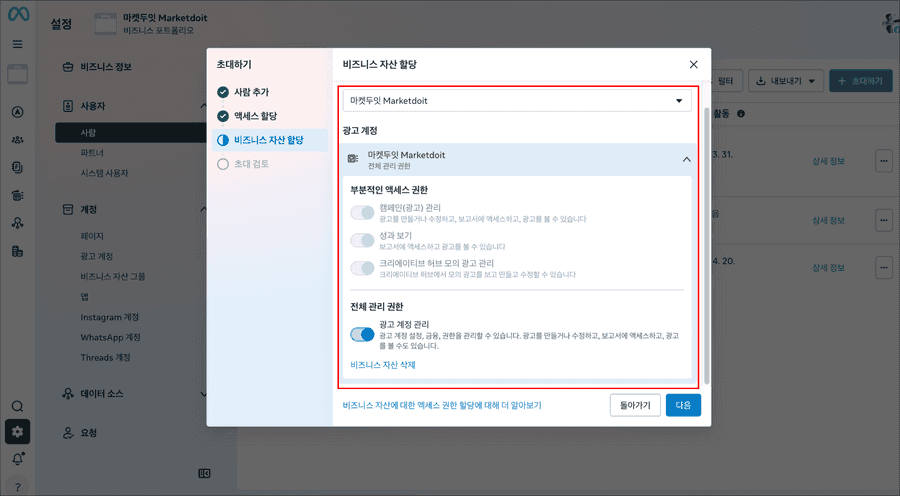The image size is (900, 496).
Task: Click the search magnifier icon in left rail
Action: pyautogui.click(x=18, y=406)
